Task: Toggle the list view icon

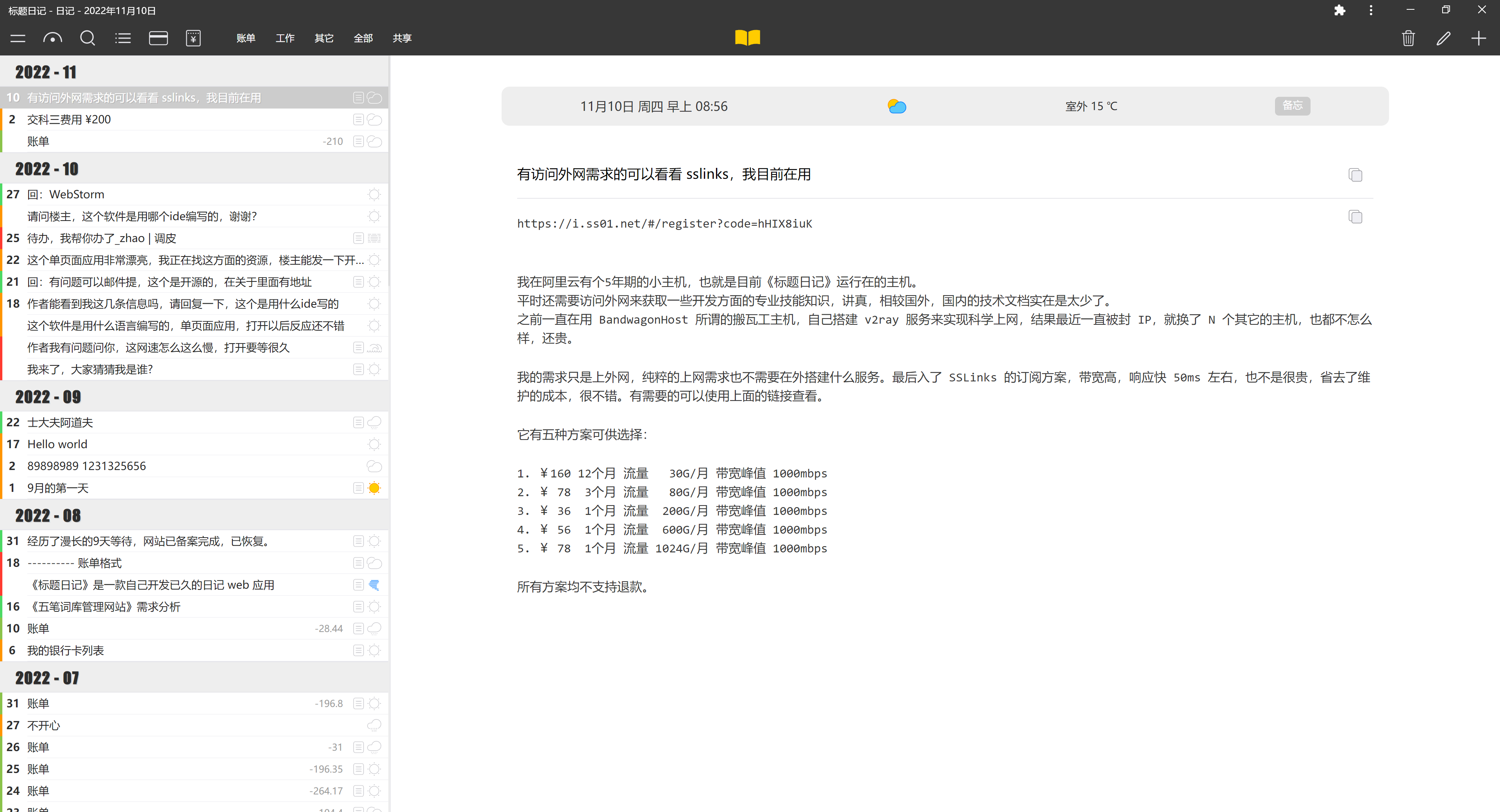Action: [x=123, y=38]
